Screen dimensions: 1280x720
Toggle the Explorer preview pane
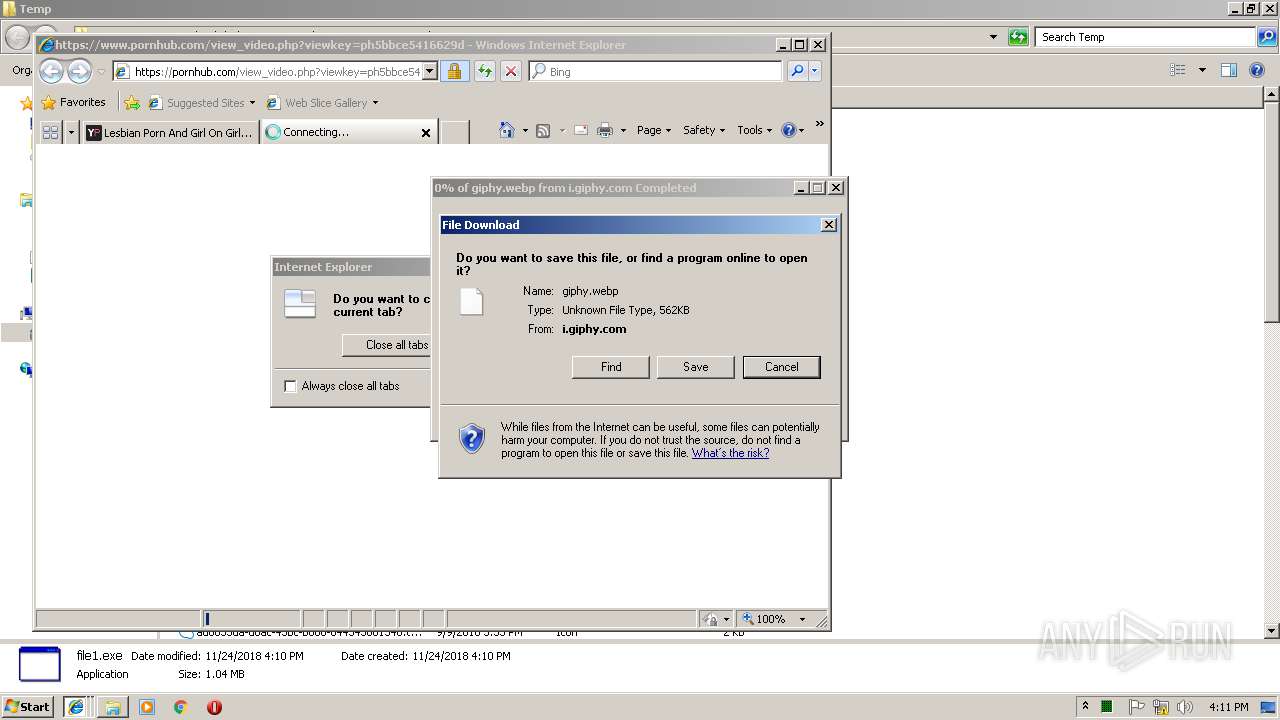[x=1229, y=70]
